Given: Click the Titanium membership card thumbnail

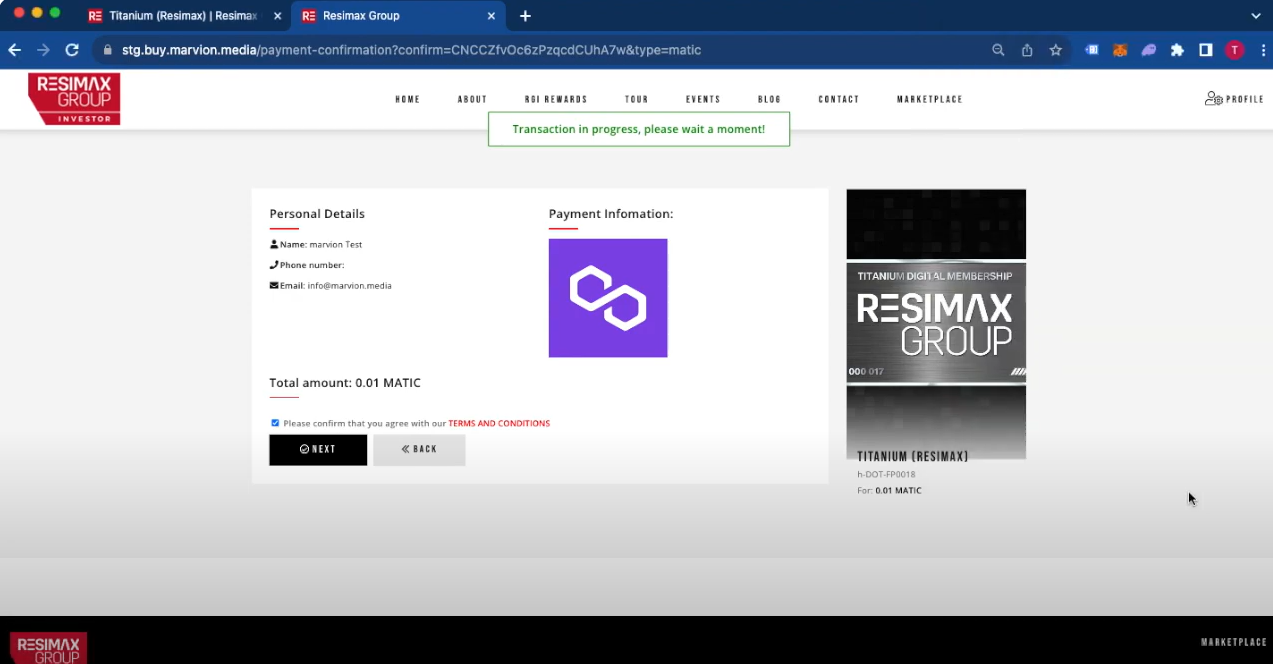Looking at the screenshot, I should point(936,323).
